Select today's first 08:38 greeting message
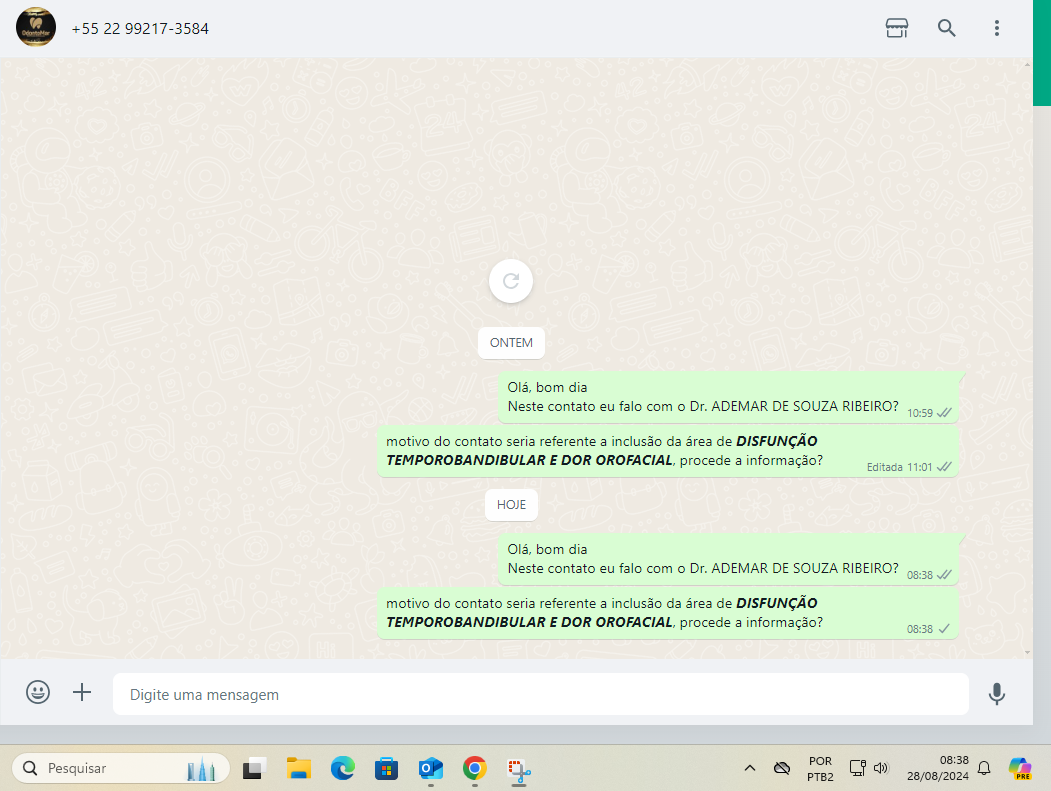 729,560
